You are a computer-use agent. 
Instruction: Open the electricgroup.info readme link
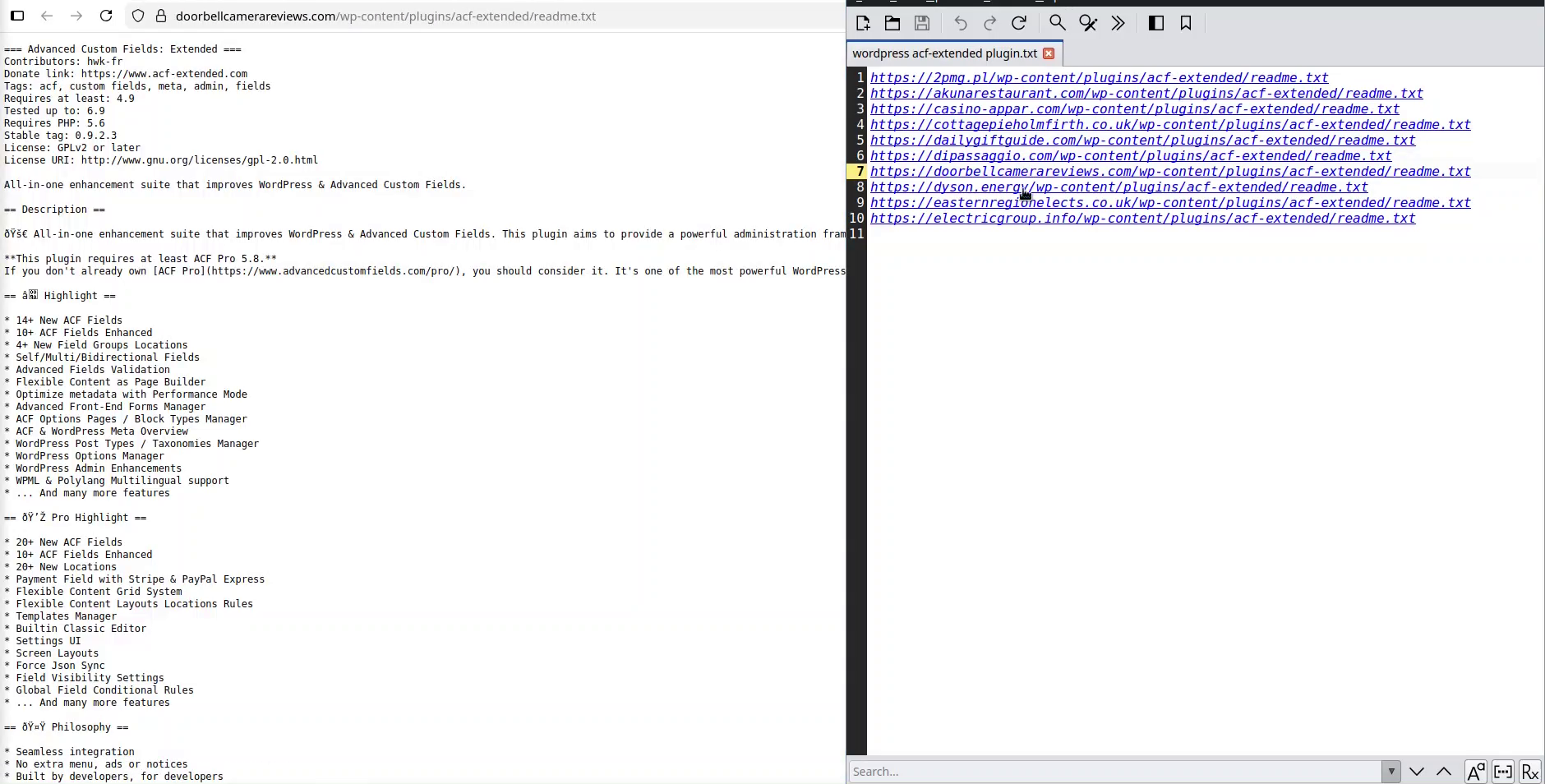(x=1143, y=219)
